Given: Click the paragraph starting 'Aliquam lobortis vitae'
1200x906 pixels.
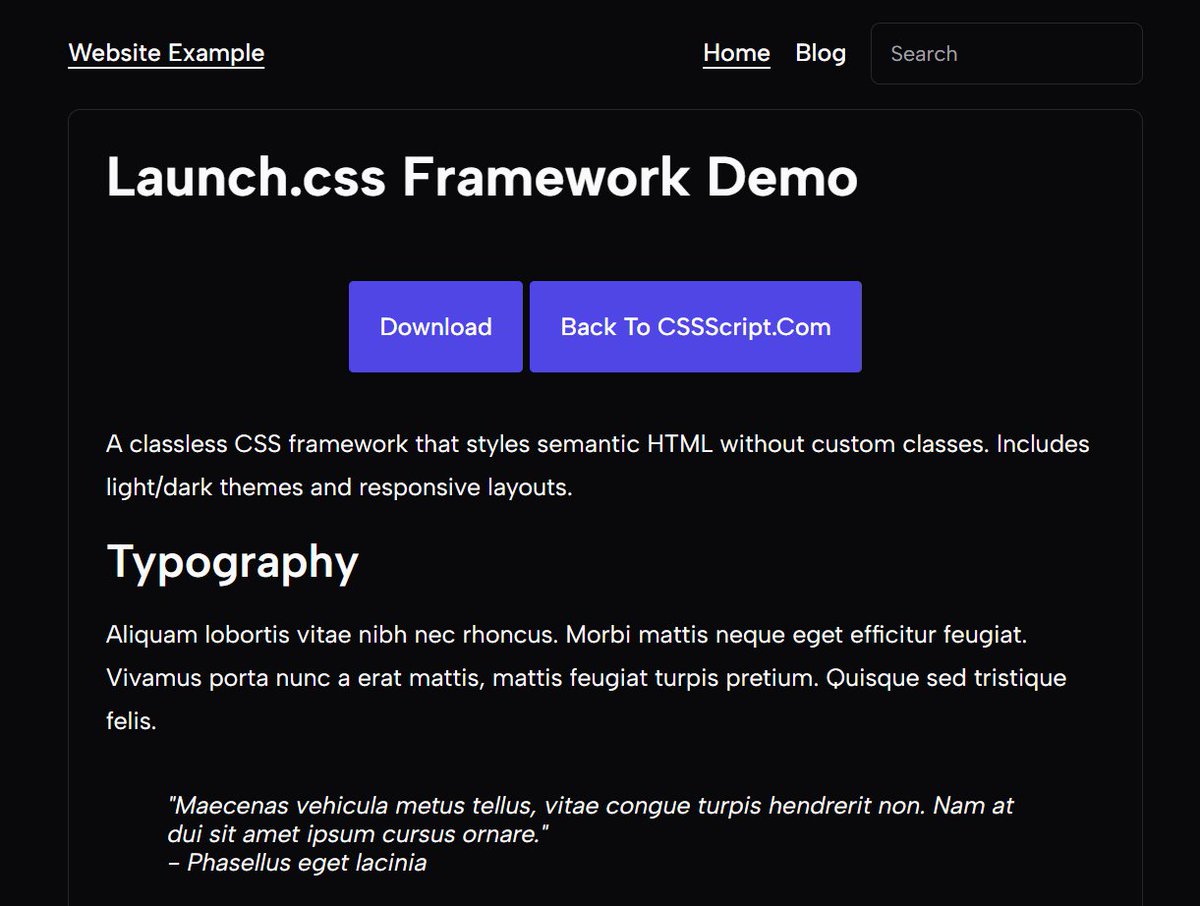Looking at the screenshot, I should click(x=586, y=678).
